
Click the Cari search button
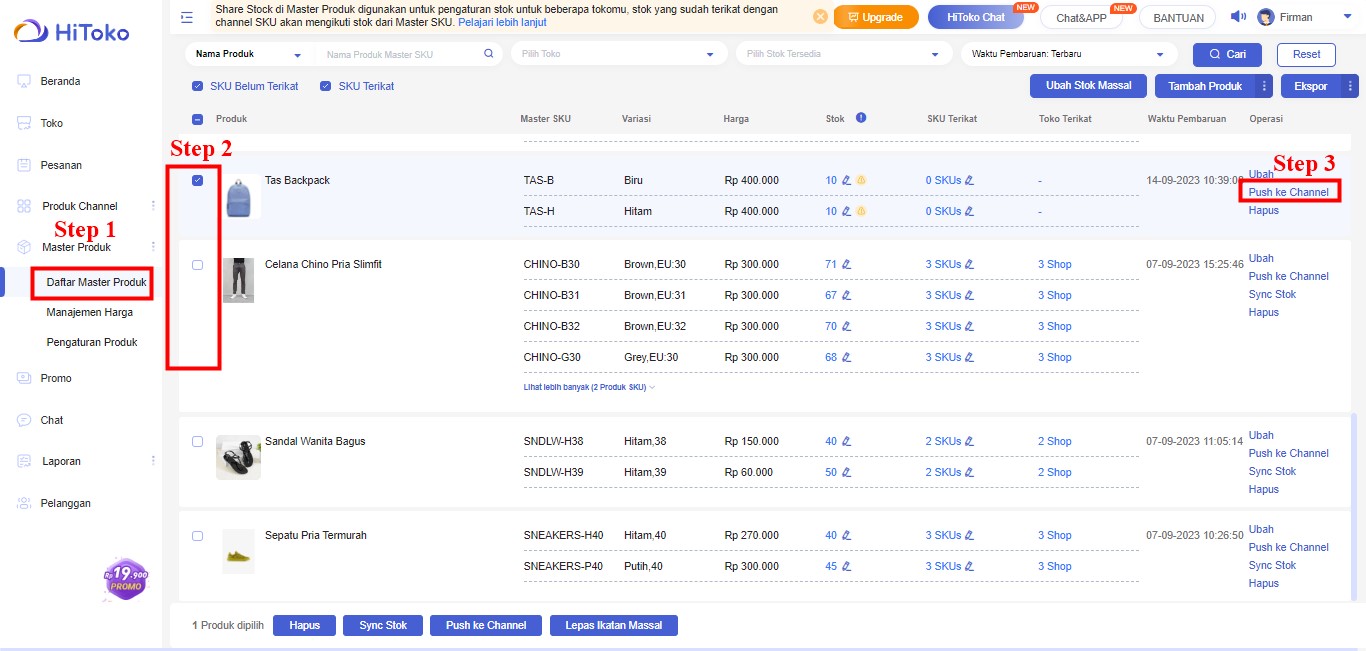point(1227,54)
